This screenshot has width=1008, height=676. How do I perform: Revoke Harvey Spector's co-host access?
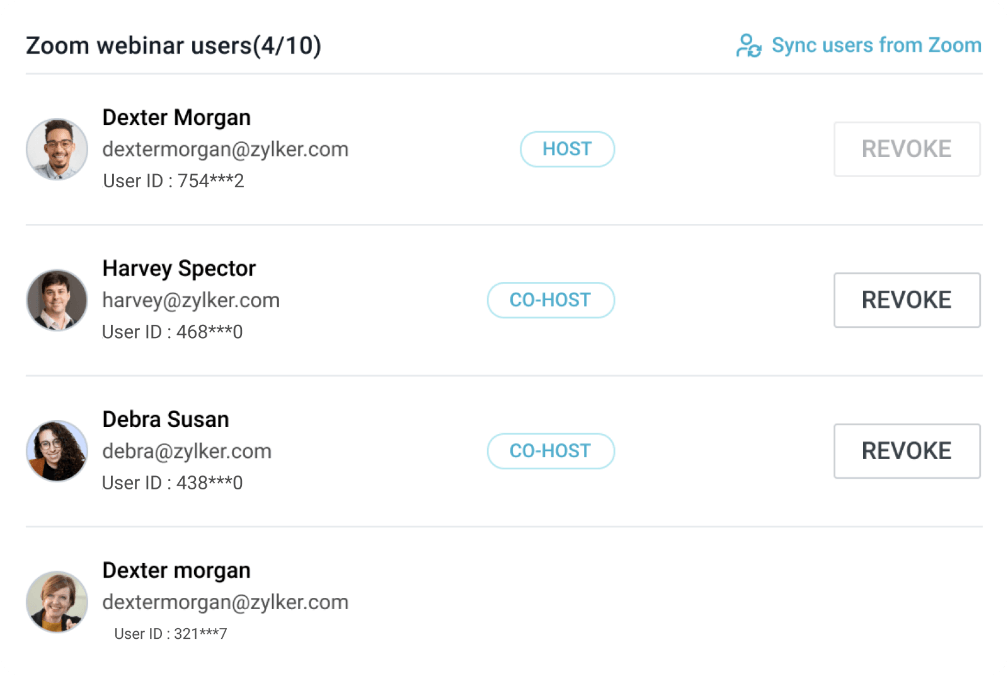click(x=906, y=300)
